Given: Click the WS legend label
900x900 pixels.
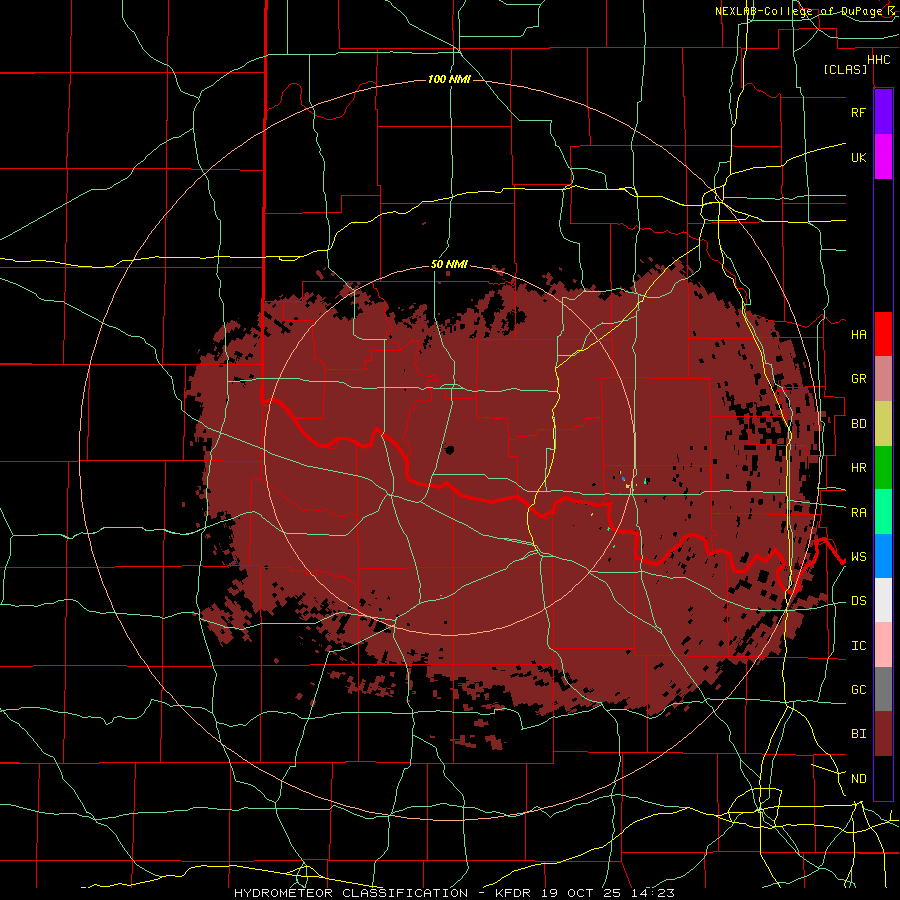Looking at the screenshot, I should coord(858,556).
